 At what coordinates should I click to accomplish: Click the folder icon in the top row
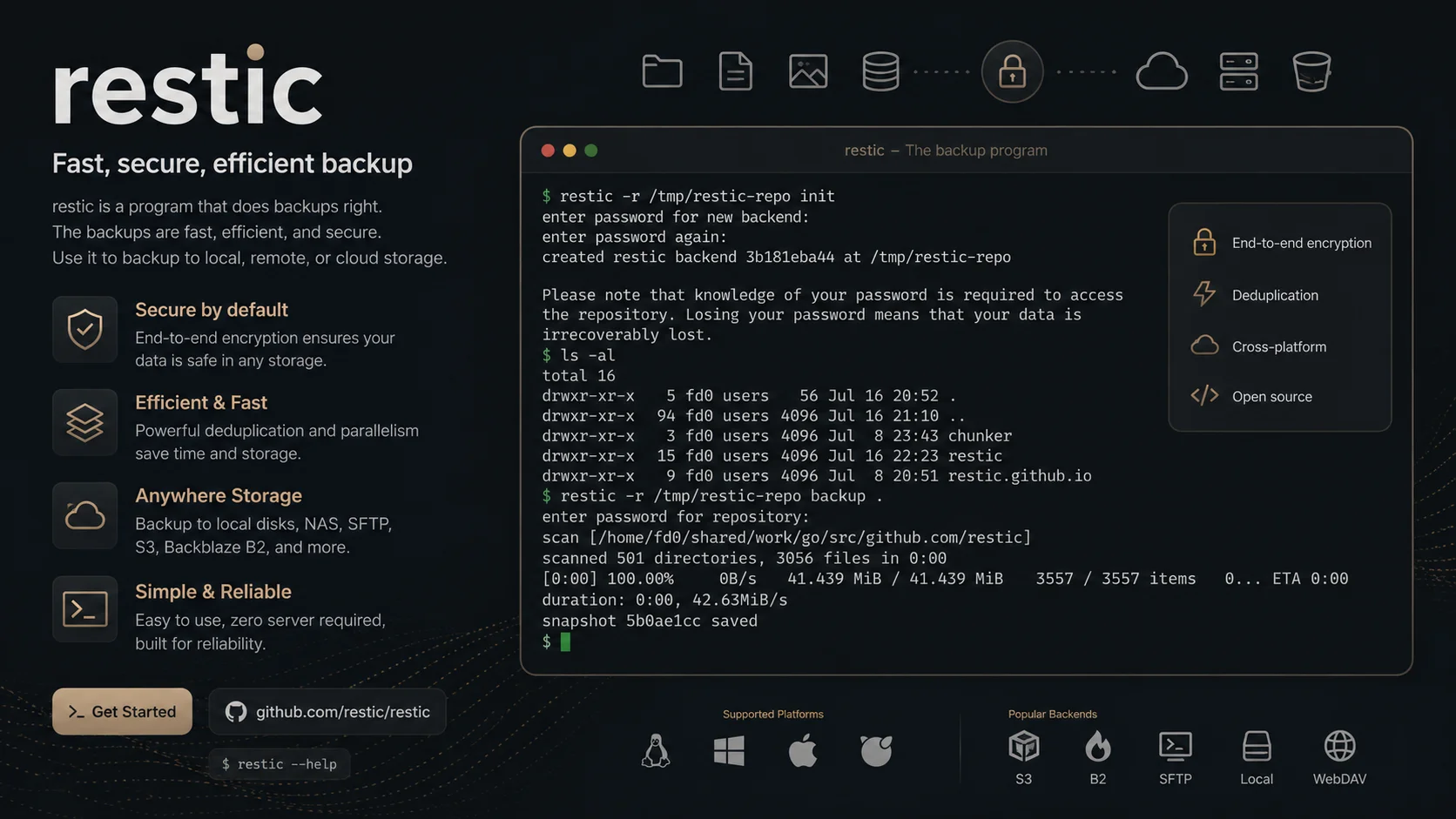coord(662,71)
